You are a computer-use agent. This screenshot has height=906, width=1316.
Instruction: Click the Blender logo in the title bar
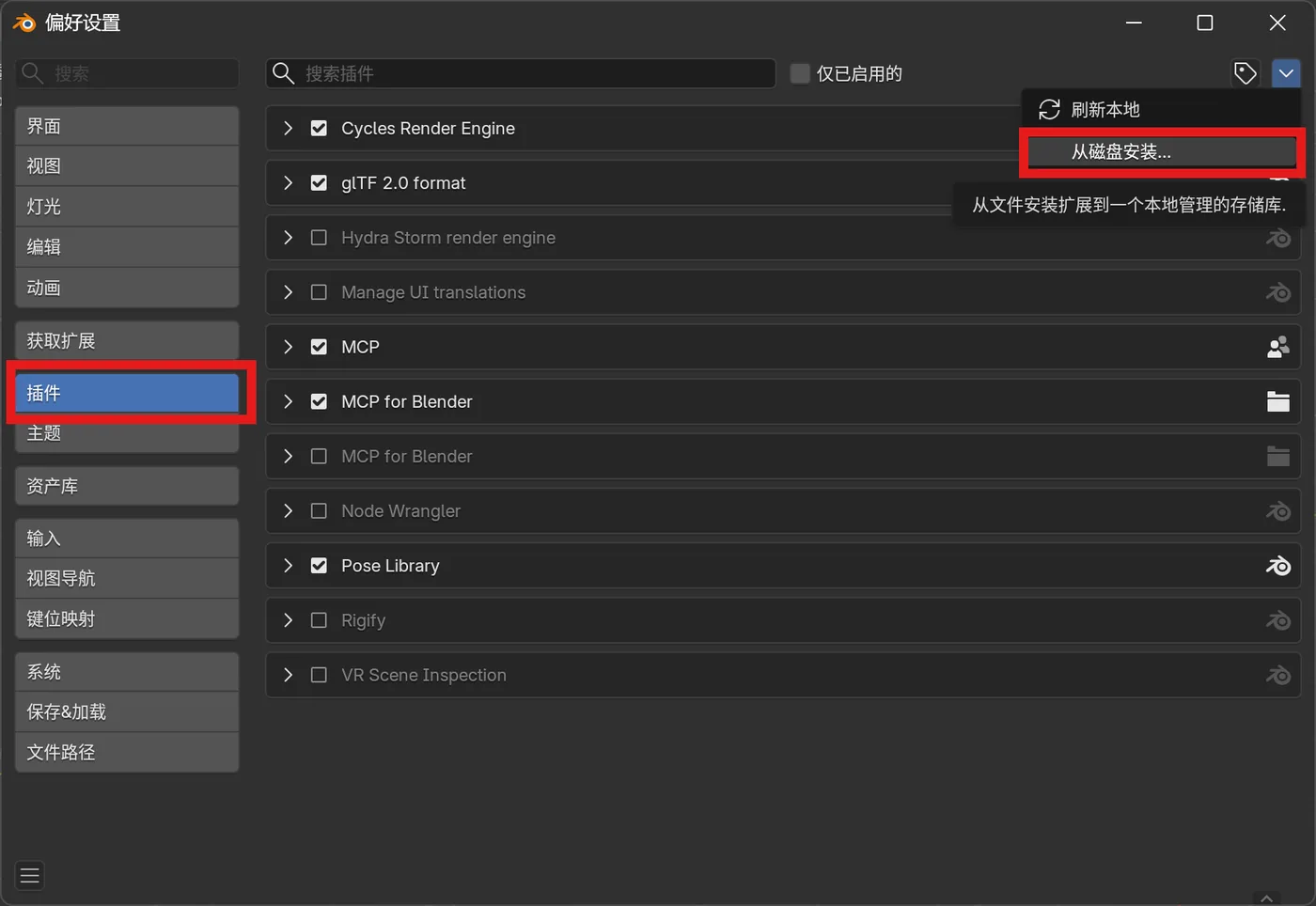pos(23,23)
